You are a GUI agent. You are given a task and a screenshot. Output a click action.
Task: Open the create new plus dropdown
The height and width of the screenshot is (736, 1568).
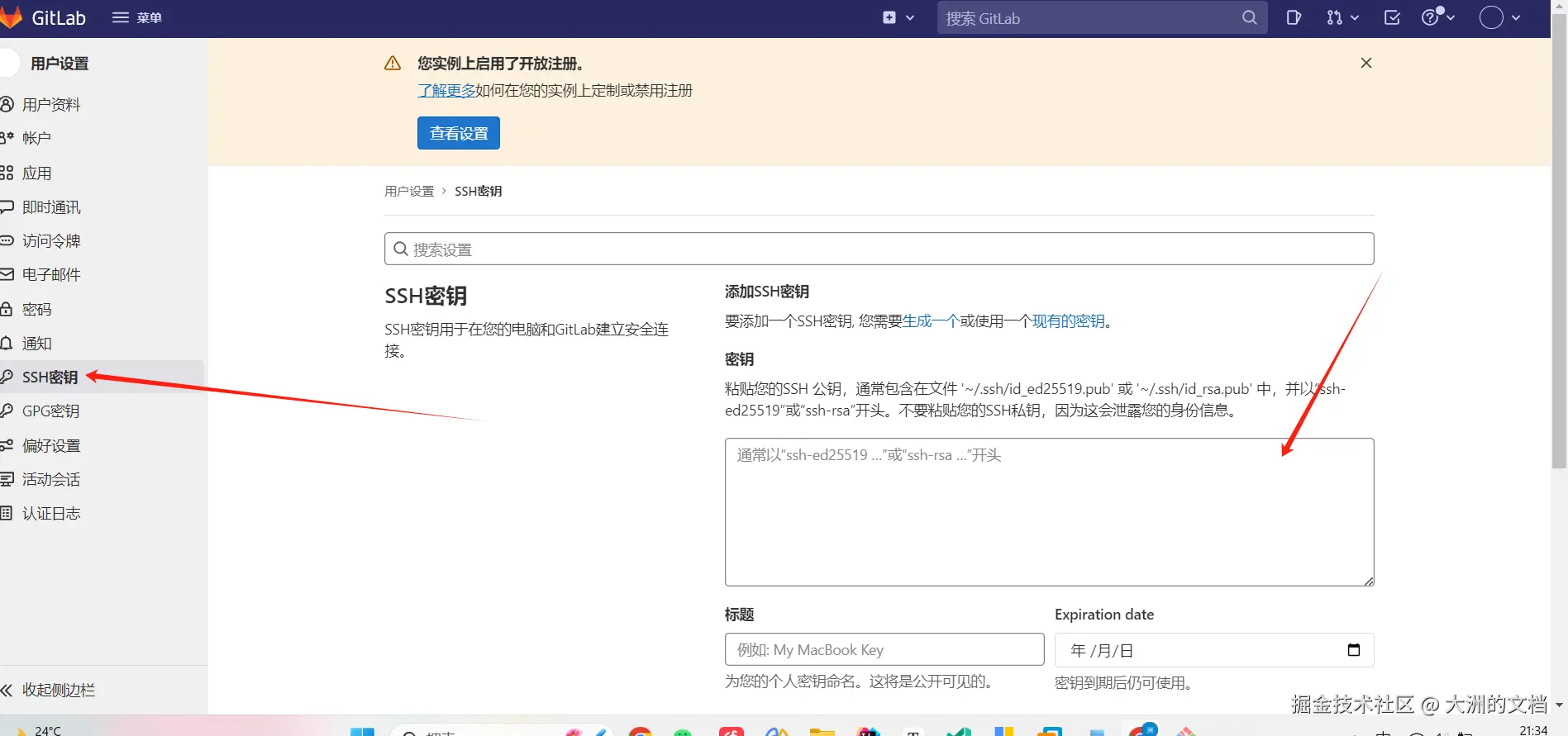pos(898,17)
